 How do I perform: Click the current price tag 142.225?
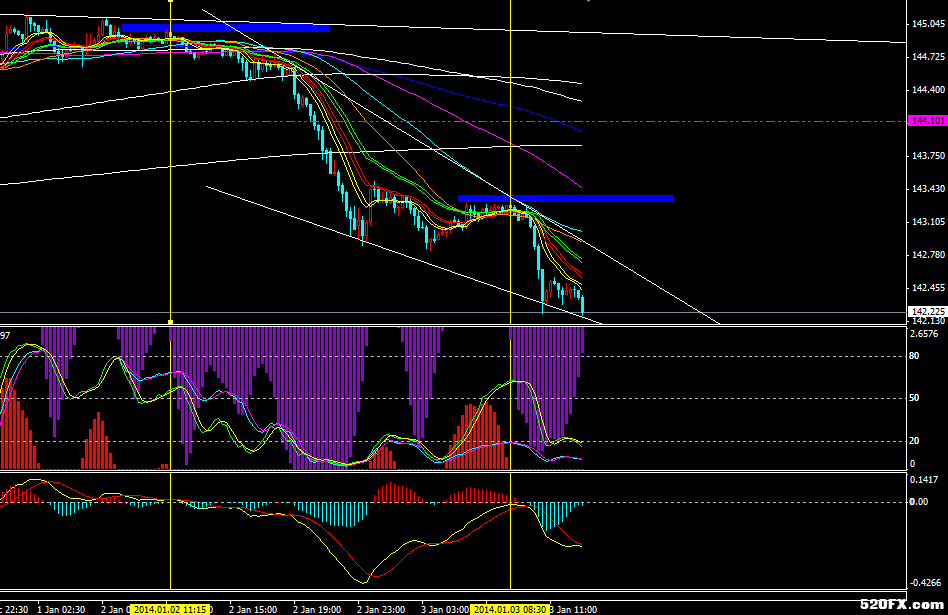pyautogui.click(x=928, y=311)
